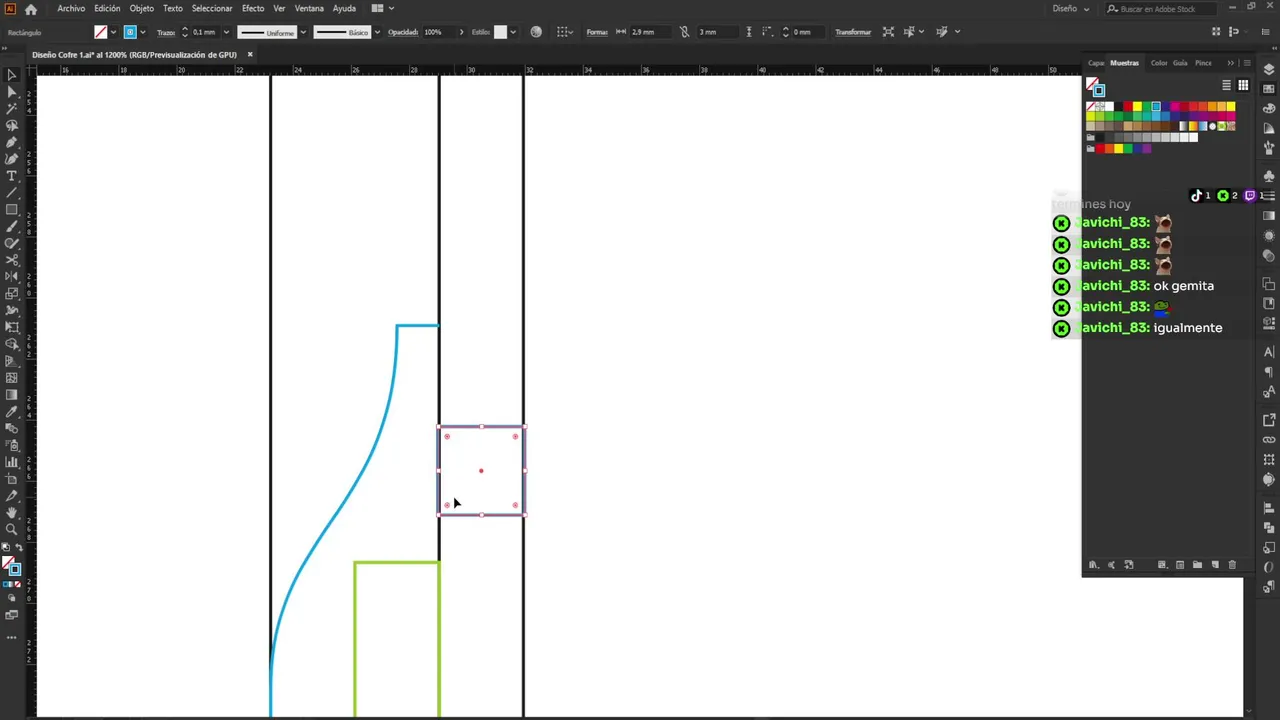Open the Layers panel icon in right dock
The image size is (1280, 720).
(1269, 69)
